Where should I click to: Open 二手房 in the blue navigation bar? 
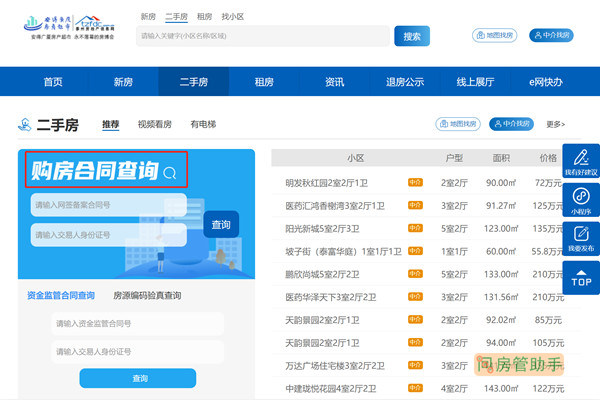[194, 82]
